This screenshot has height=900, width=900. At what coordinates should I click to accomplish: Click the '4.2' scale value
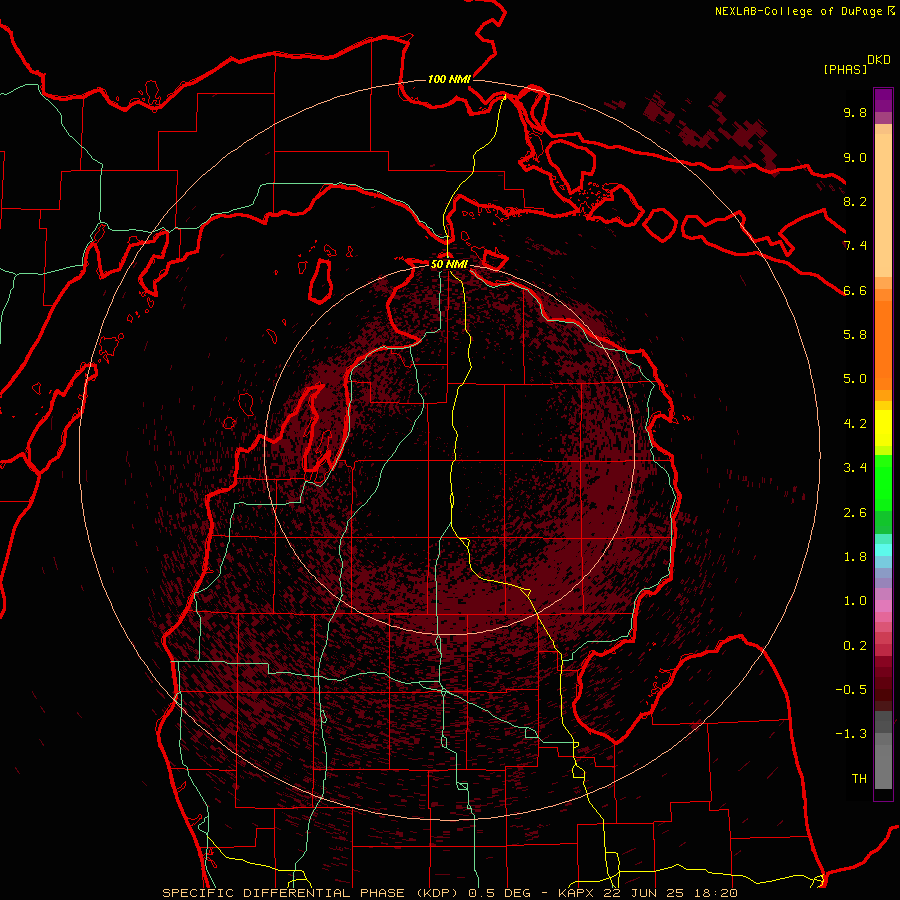click(855, 424)
